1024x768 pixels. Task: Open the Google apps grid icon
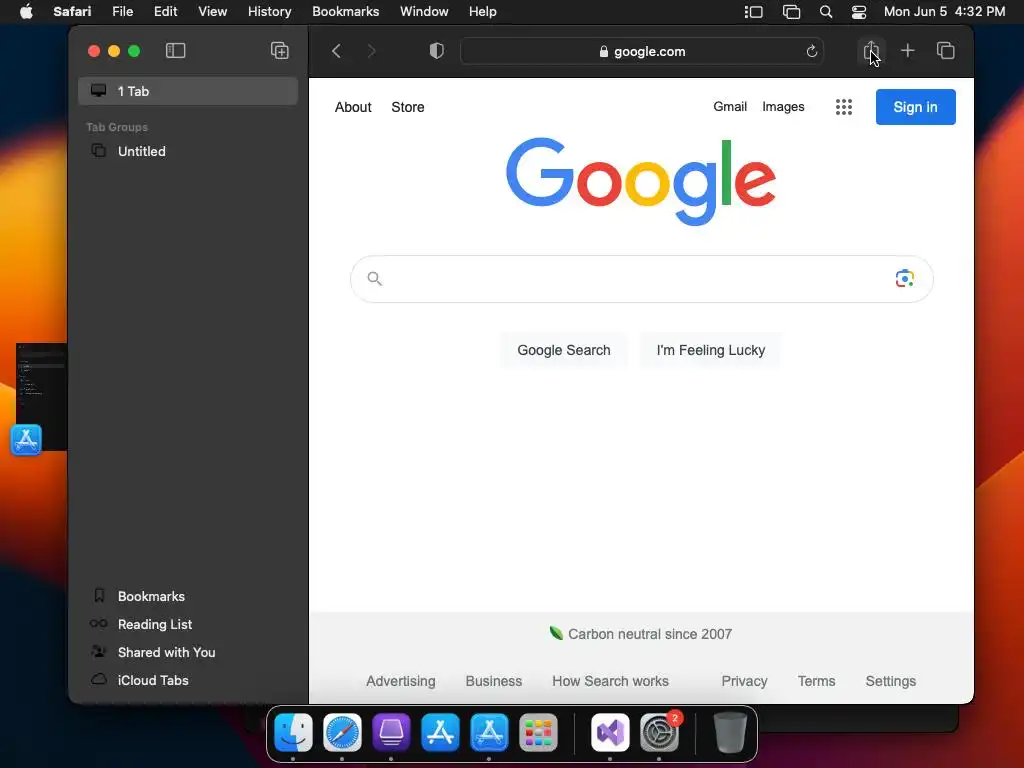844,107
